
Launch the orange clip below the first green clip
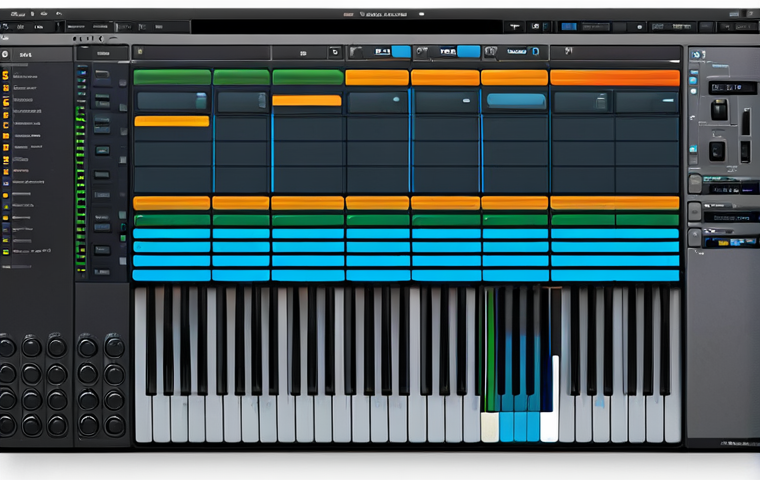click(x=172, y=121)
